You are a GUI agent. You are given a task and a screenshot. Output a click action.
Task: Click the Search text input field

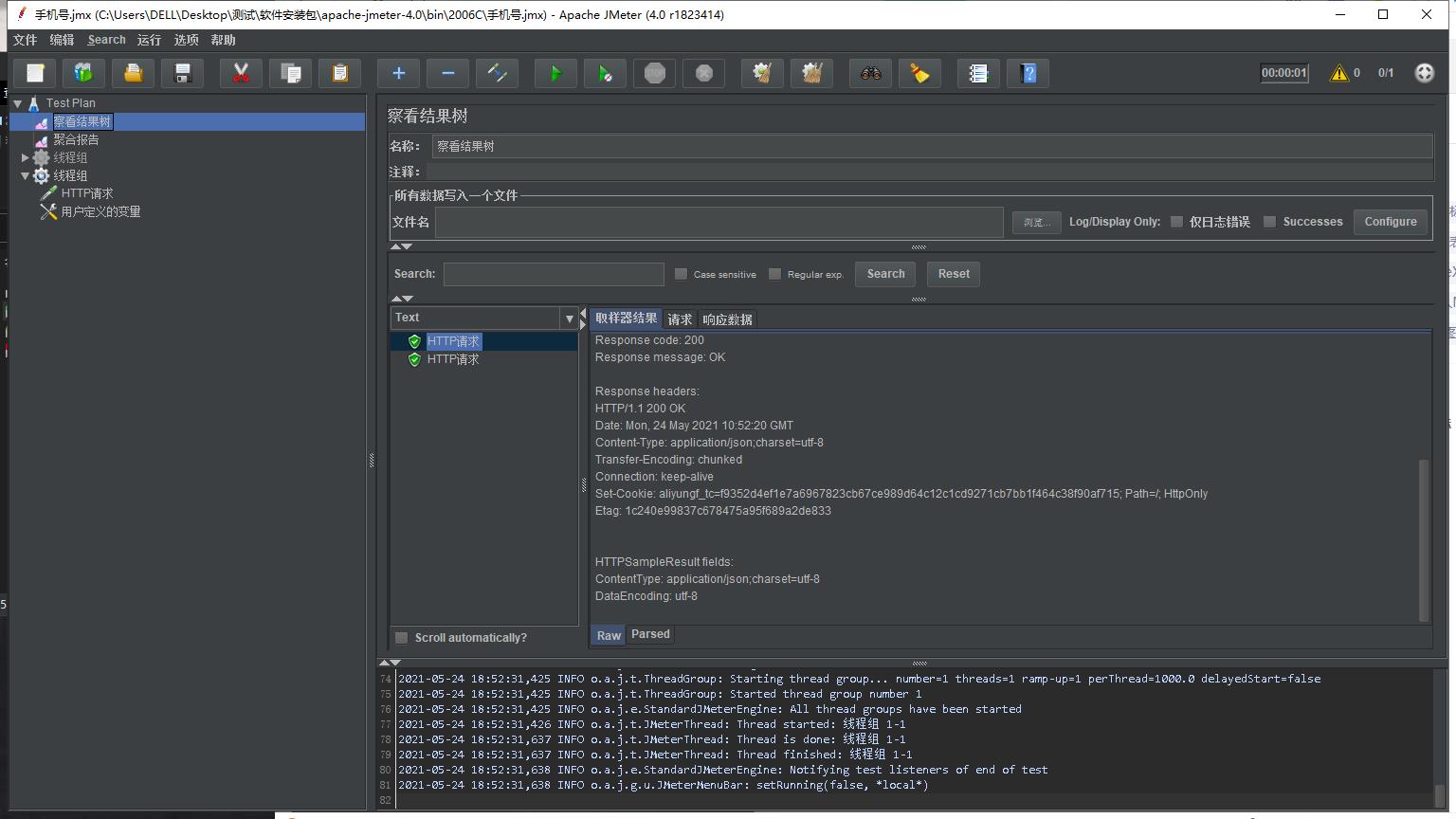tap(554, 274)
